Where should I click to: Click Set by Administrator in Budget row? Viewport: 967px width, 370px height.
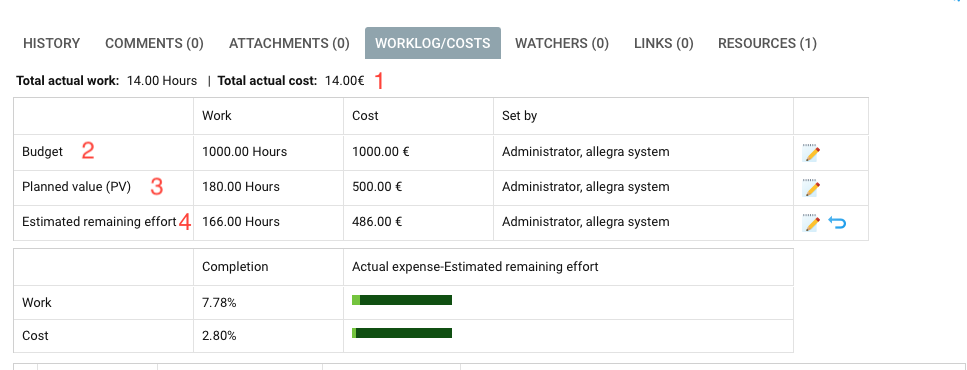(585, 152)
